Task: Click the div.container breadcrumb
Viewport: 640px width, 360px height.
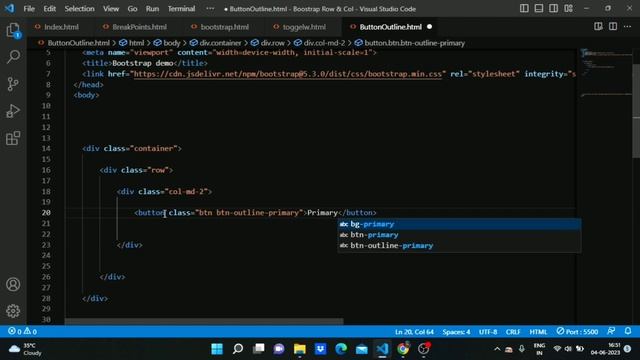Action: tap(220, 43)
